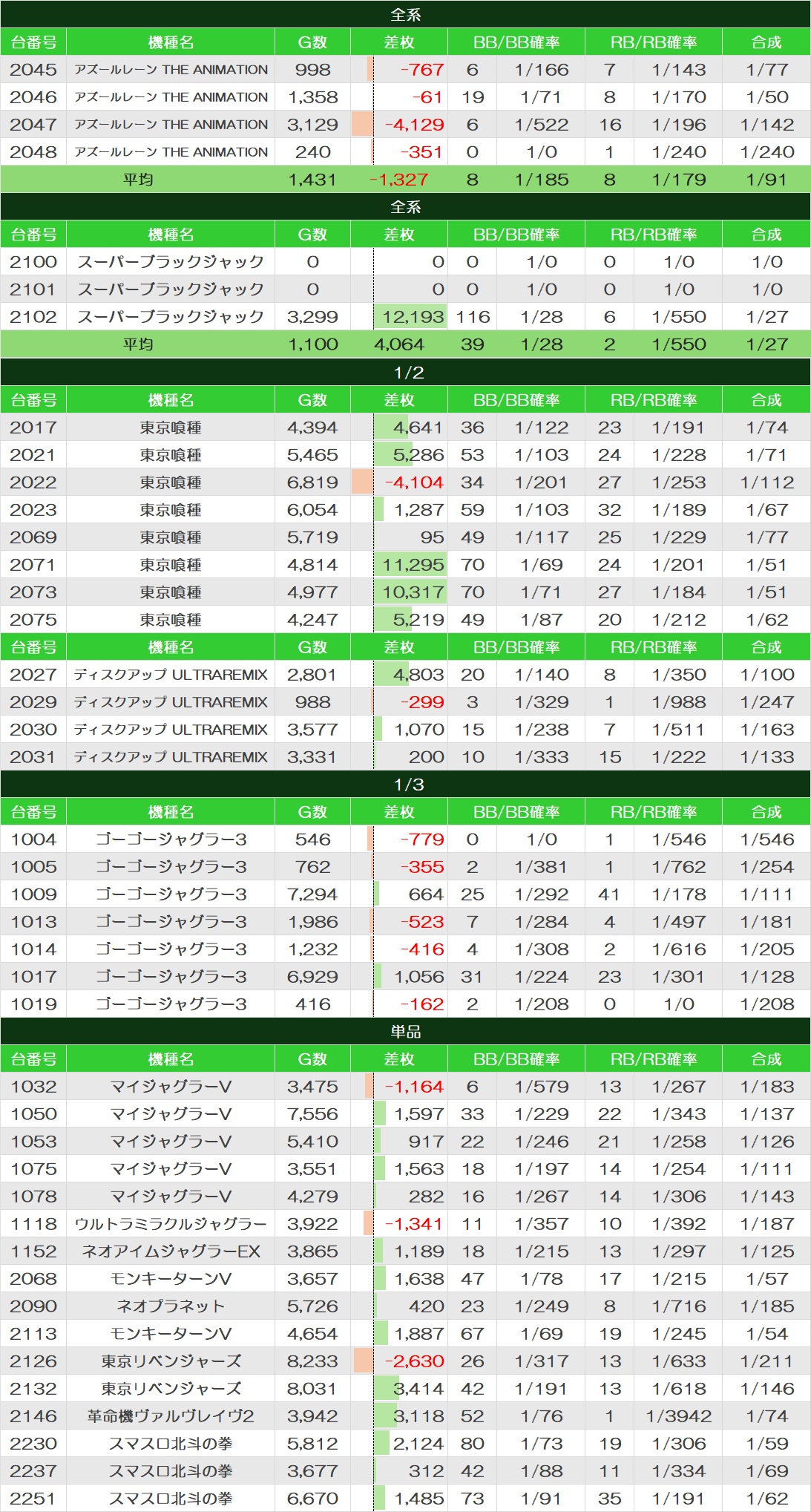This screenshot has width=811, height=1512.
Task: Click スーパーブラックジャック name in row 2101
Action: click(171, 289)
